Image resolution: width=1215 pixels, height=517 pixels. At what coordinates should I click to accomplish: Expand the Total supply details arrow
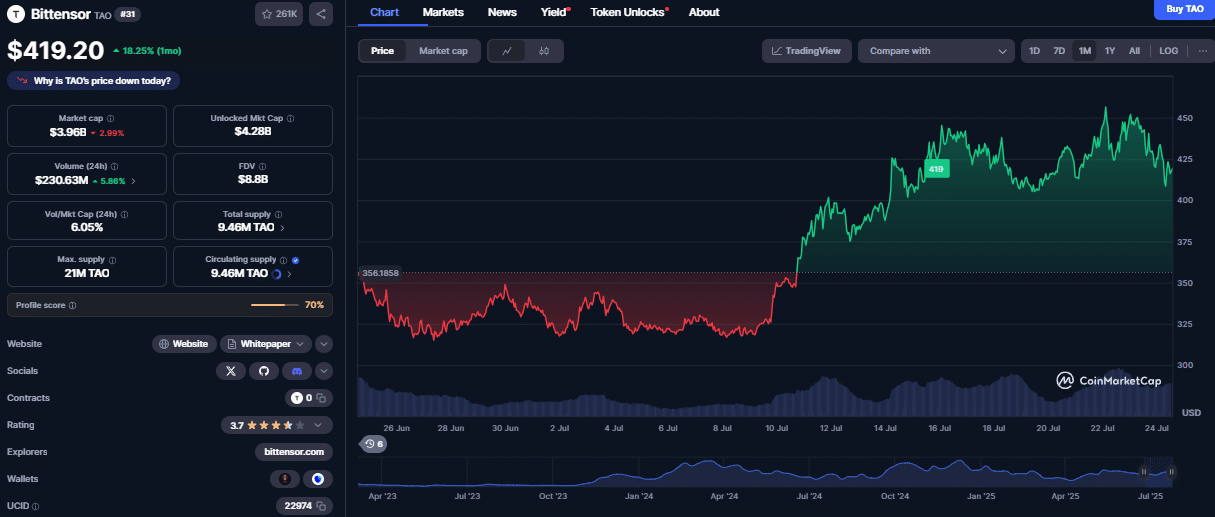coord(283,228)
